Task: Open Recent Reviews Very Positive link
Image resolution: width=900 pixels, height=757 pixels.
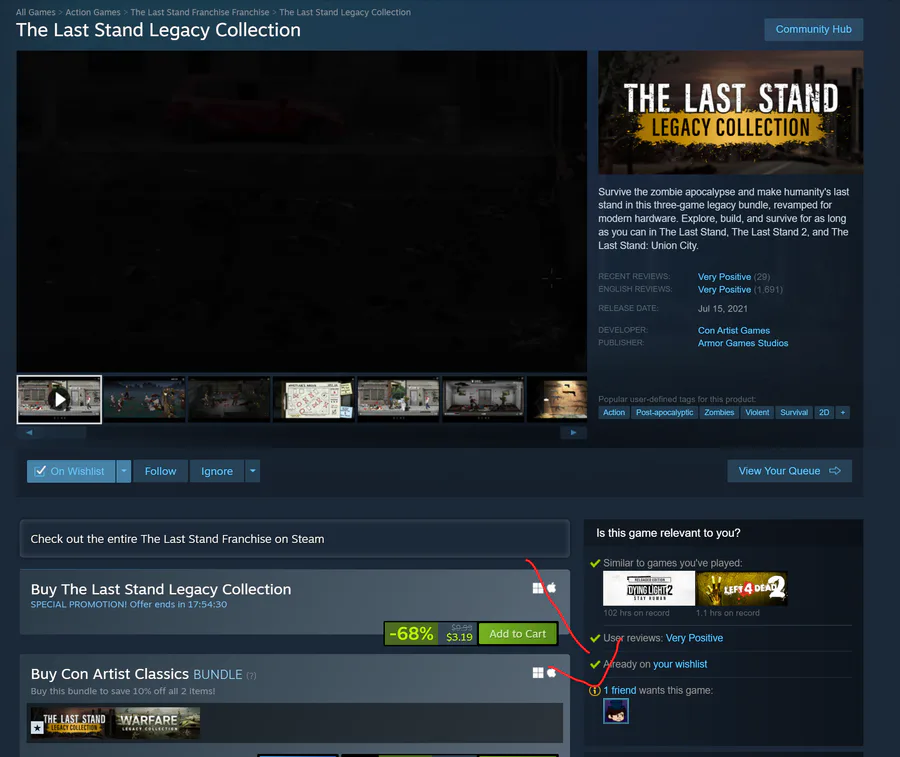Action: coord(724,277)
